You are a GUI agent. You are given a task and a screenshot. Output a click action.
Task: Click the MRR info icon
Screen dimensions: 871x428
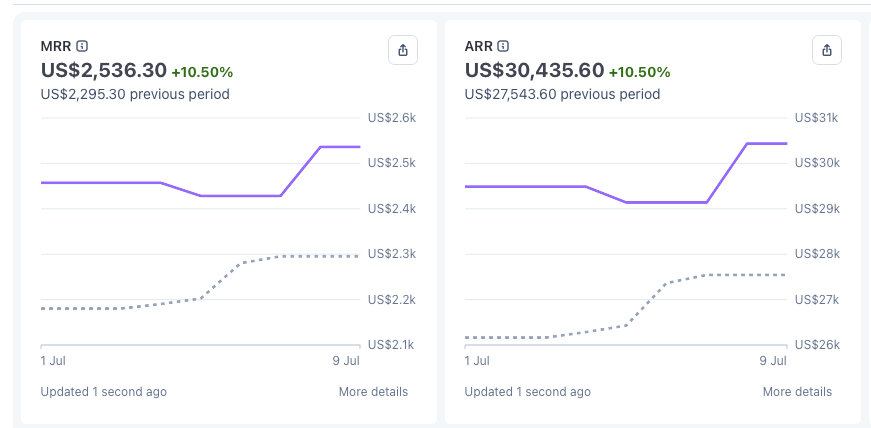click(82, 46)
